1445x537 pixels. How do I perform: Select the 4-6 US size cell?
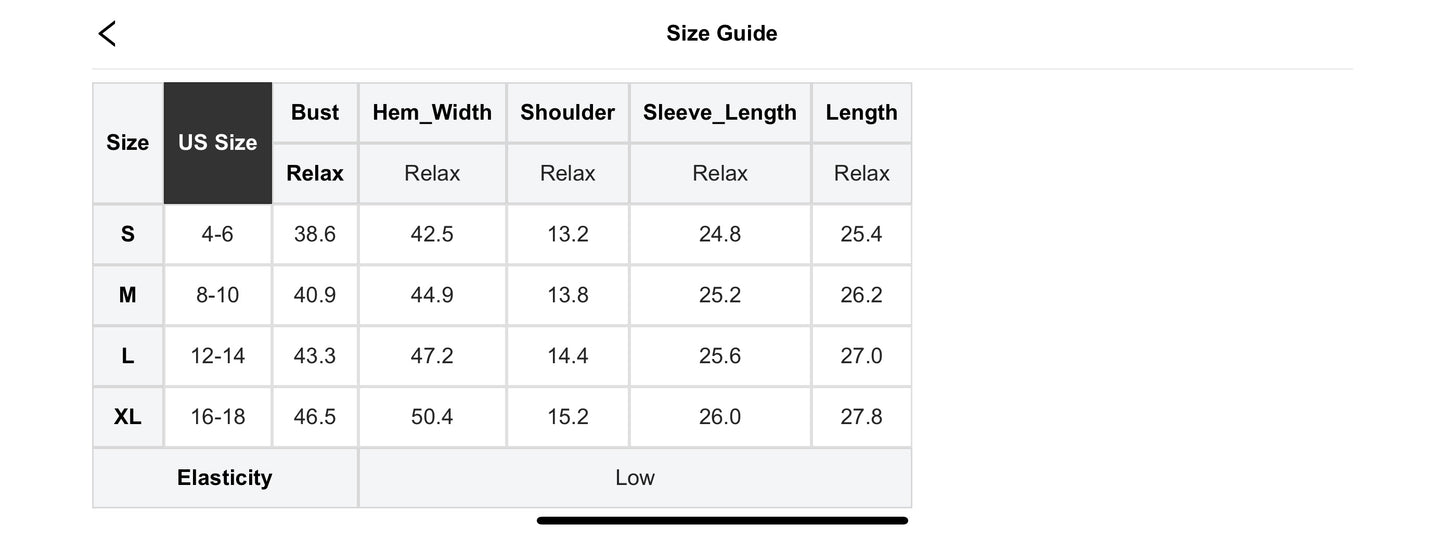(217, 234)
